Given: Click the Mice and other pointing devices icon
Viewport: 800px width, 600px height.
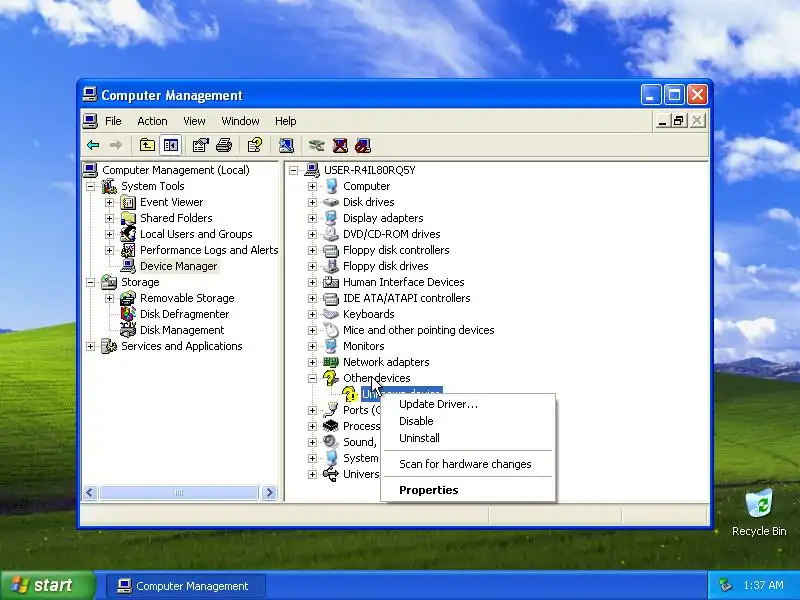Looking at the screenshot, I should (331, 330).
